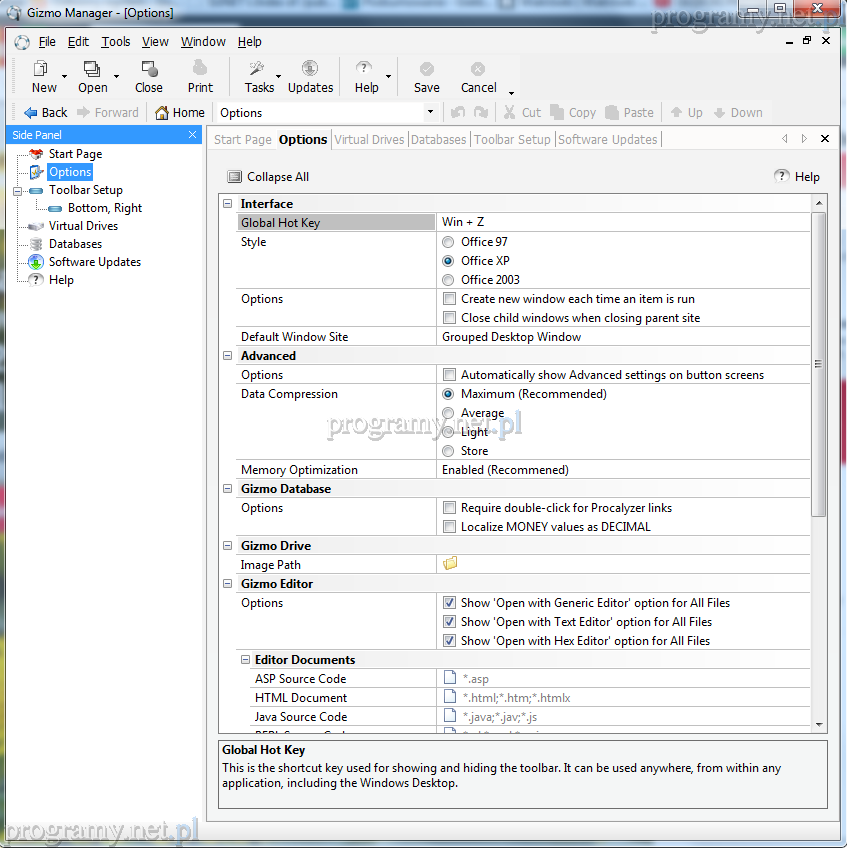The image size is (847, 848).
Task: Open the Tools menu
Action: [116, 42]
